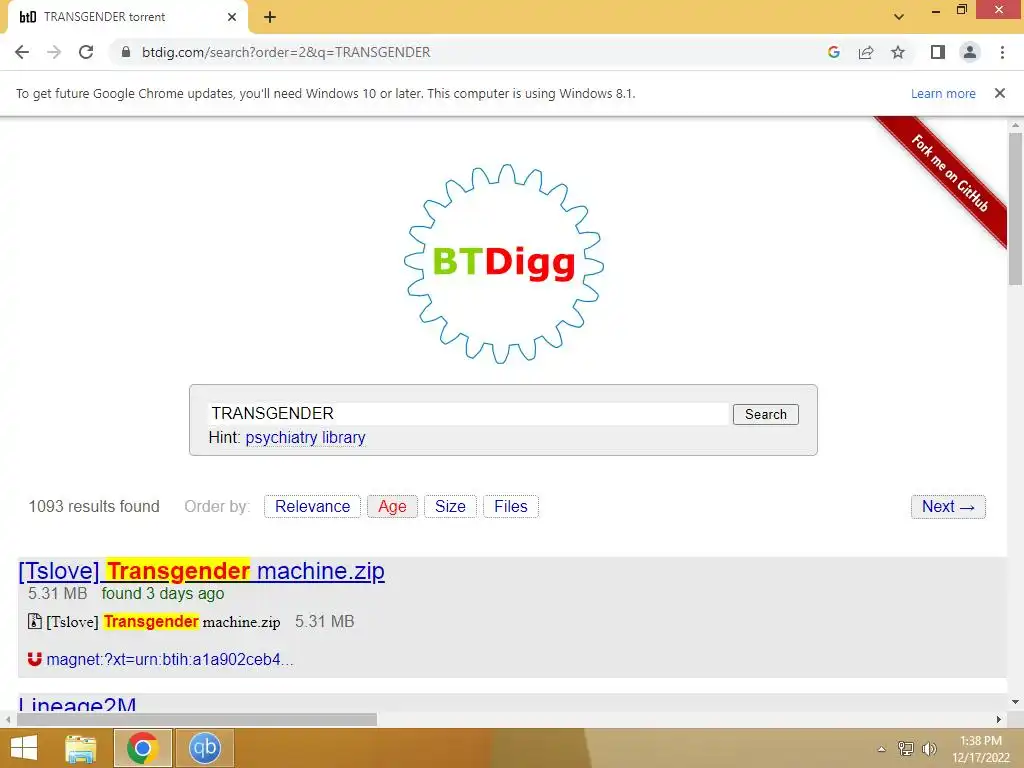Click the address bar URL
1024x768 pixels.
tap(286, 52)
